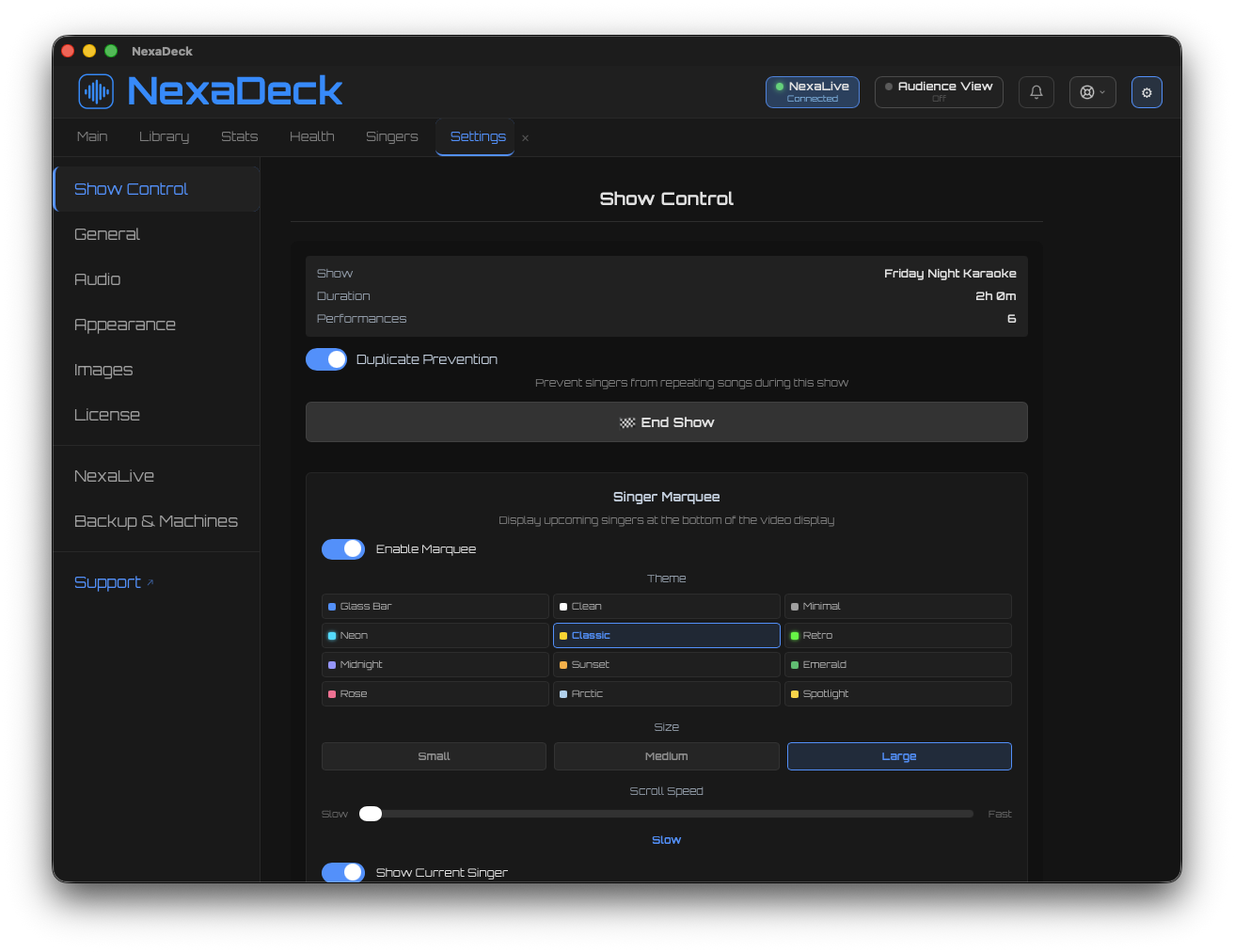1234x952 pixels.
Task: Switch to the Library tab
Action: [x=164, y=136]
